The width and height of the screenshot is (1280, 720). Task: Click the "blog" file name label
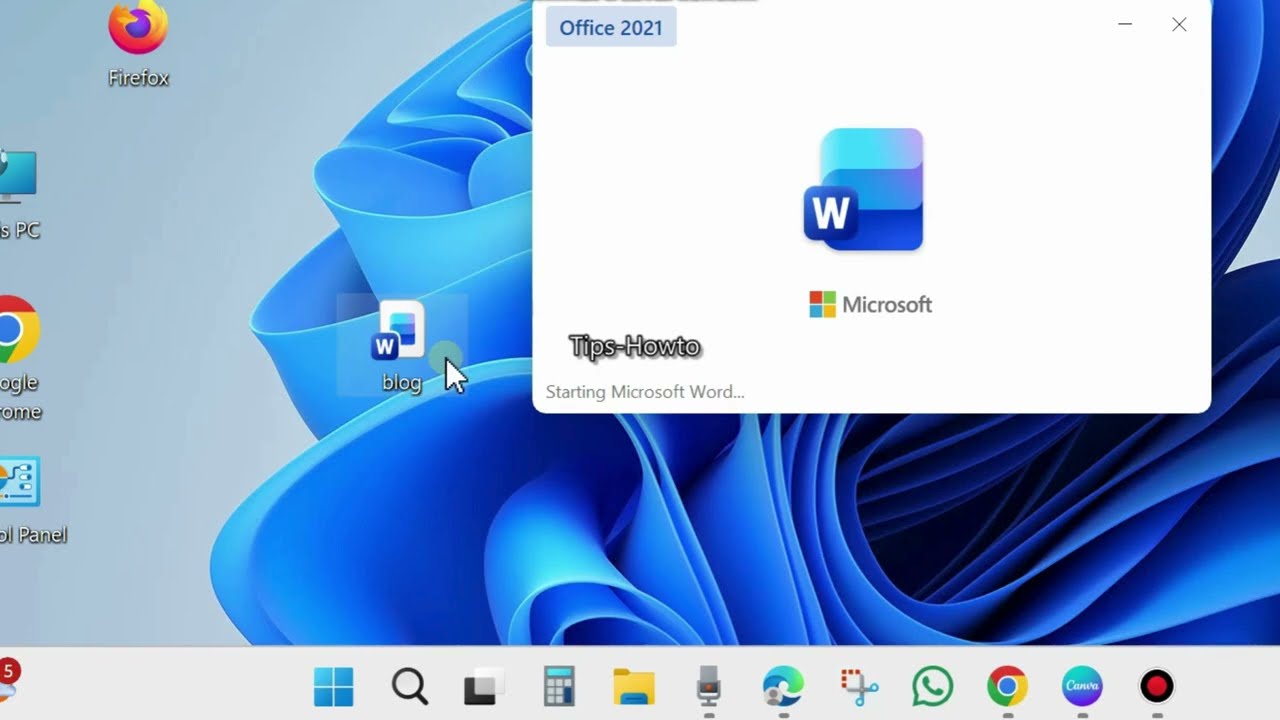[401, 382]
